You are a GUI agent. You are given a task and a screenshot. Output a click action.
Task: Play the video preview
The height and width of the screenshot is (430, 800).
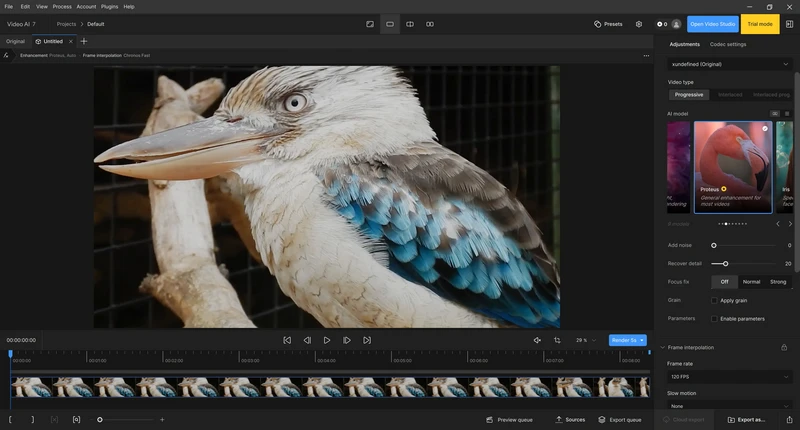coord(327,340)
